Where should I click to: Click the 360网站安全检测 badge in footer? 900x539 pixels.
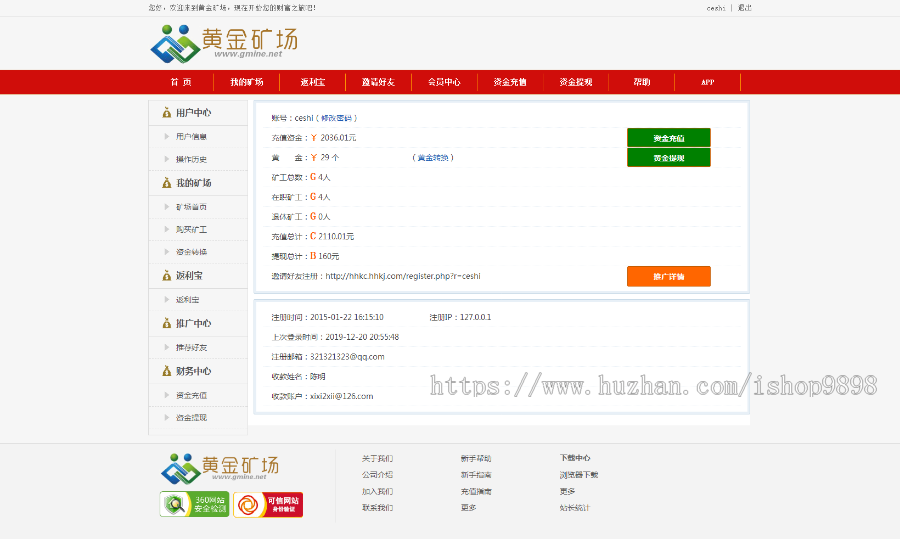195,504
